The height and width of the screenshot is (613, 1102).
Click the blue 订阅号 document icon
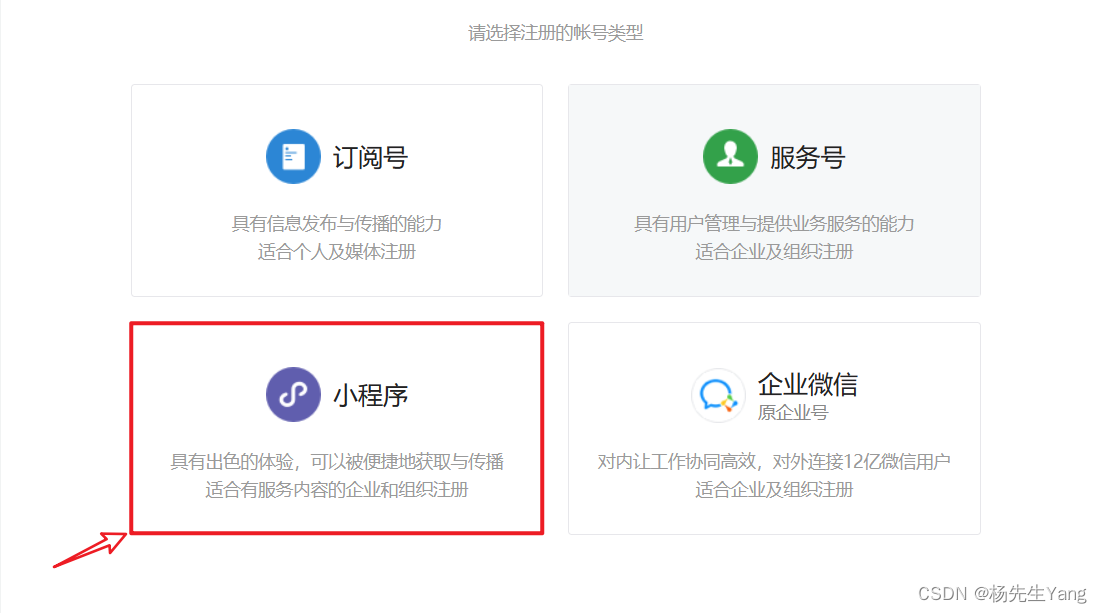point(293,156)
